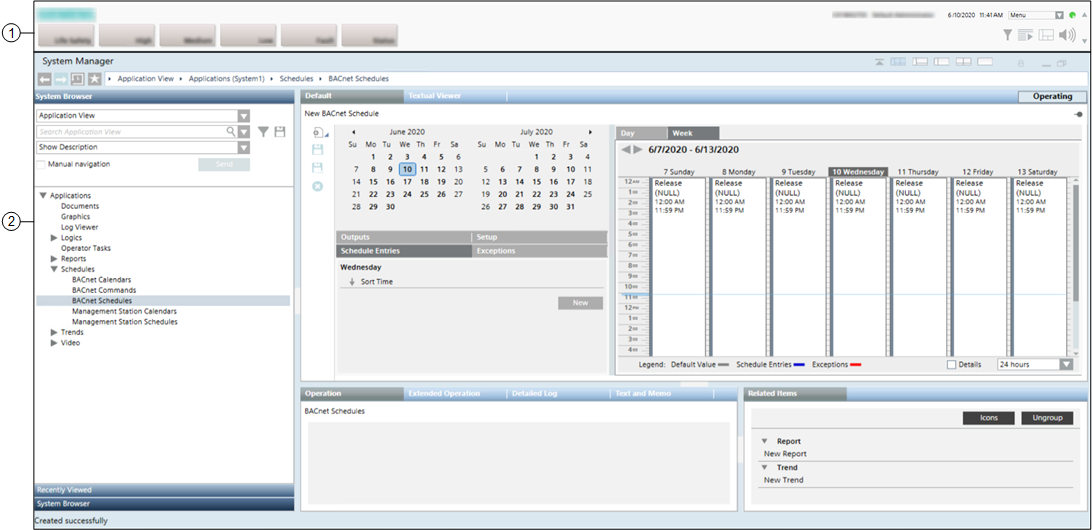1092x530 pixels.
Task: Advance the mini calendar to next month
Action: [x=590, y=132]
